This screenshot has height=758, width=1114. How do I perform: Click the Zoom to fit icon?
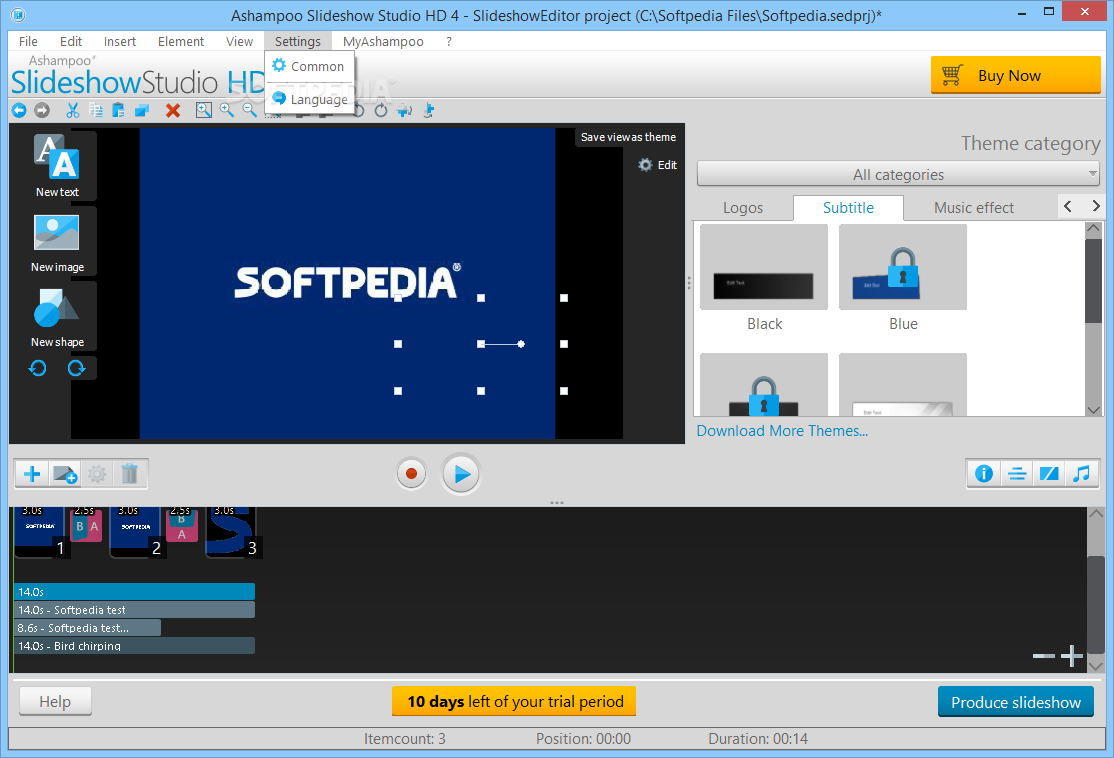[x=204, y=110]
